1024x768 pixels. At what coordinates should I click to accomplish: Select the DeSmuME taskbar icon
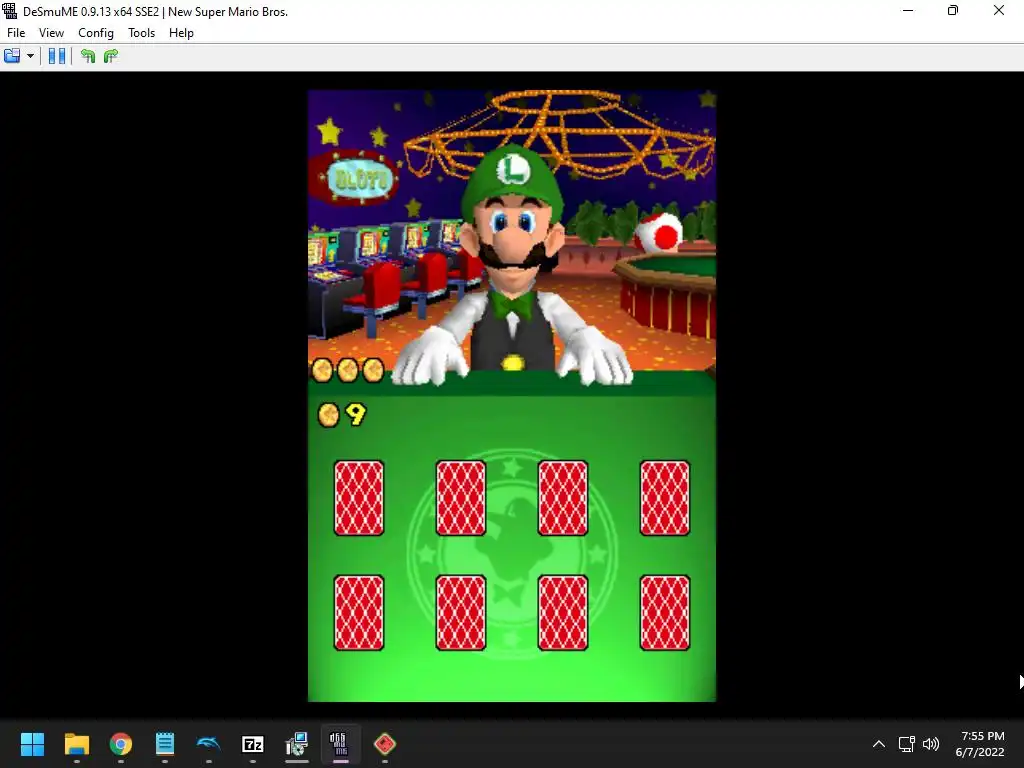[x=340, y=744]
